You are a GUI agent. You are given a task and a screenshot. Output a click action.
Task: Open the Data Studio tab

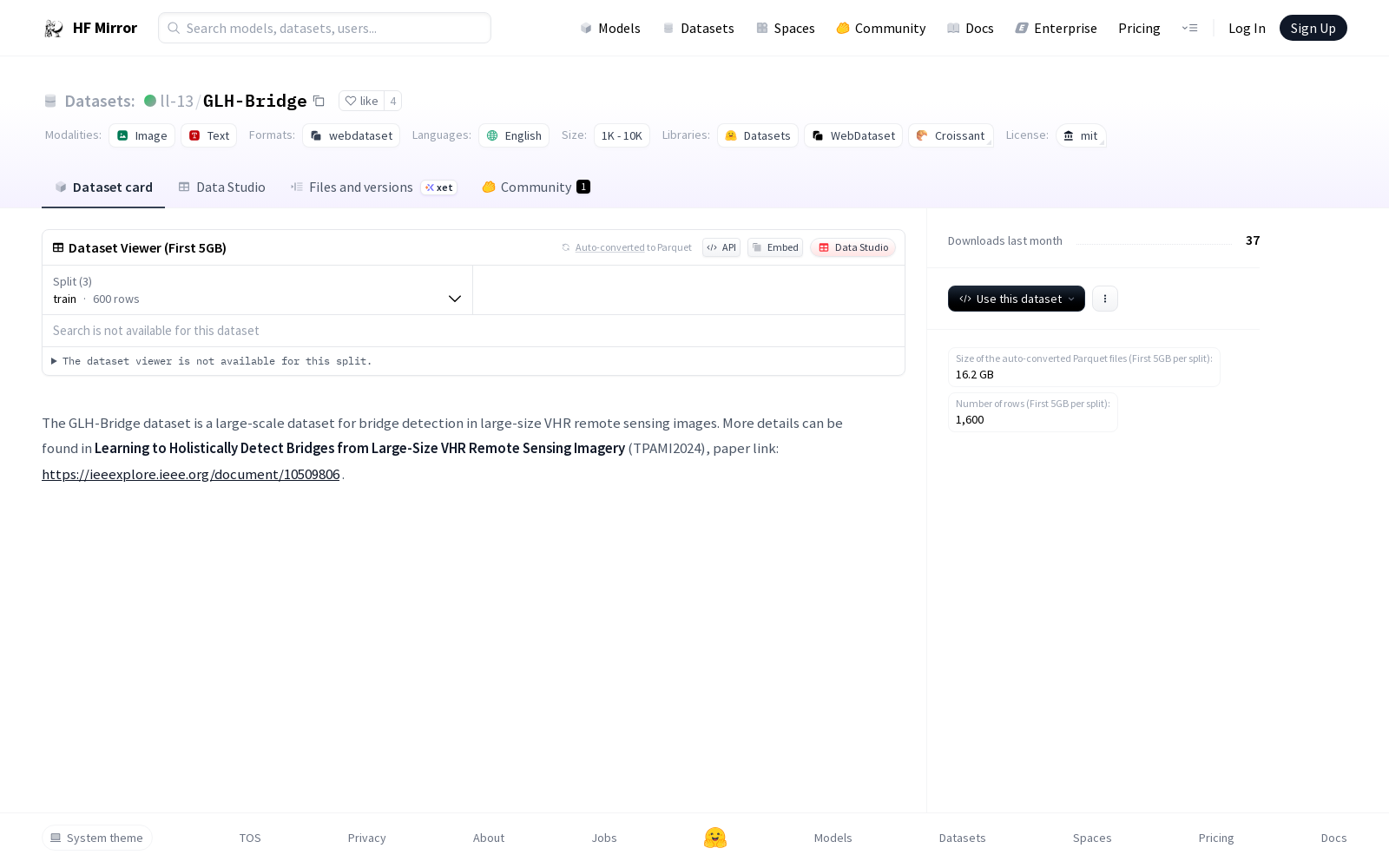coord(222,187)
